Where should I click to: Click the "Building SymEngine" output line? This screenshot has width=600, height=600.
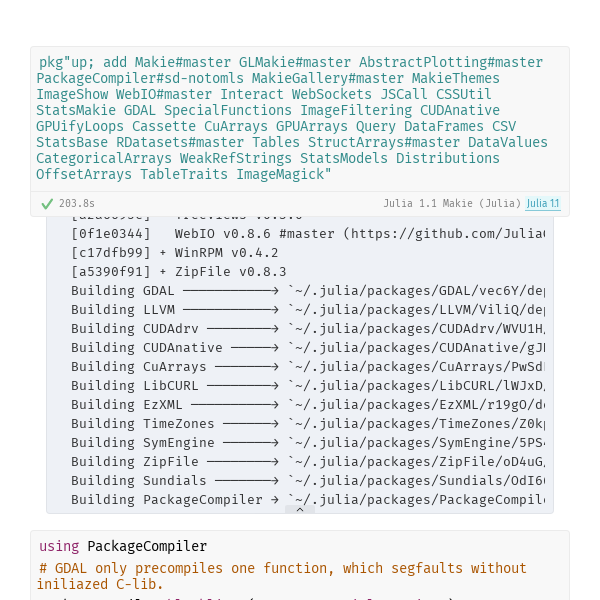tap(308, 443)
